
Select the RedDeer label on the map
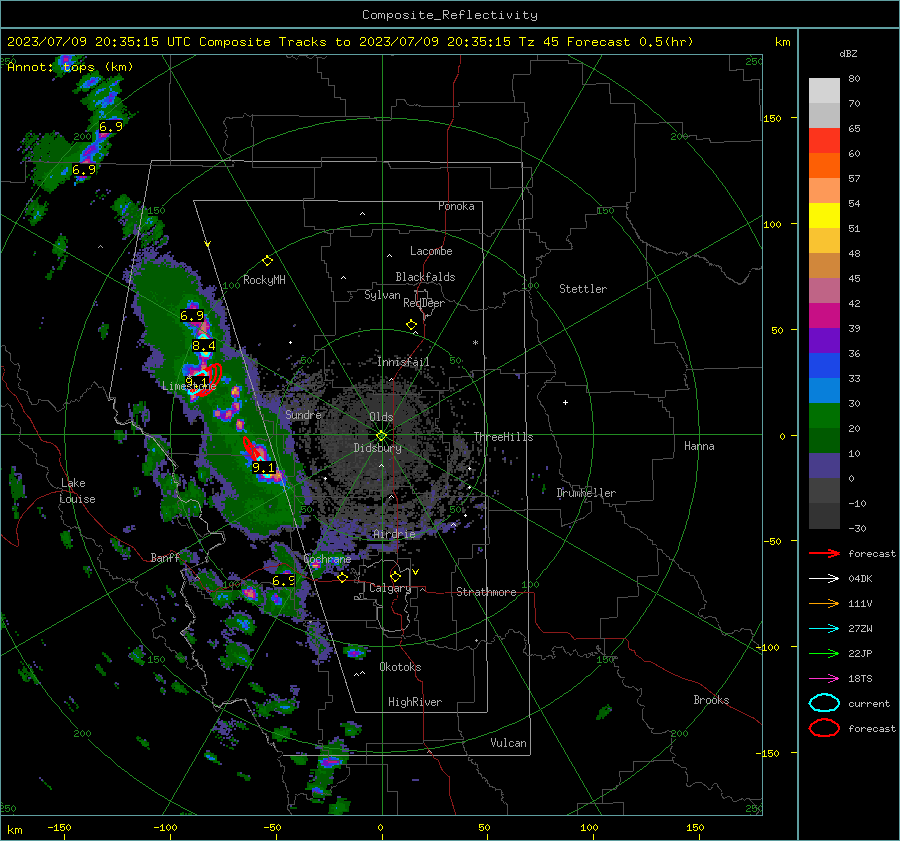point(424,303)
